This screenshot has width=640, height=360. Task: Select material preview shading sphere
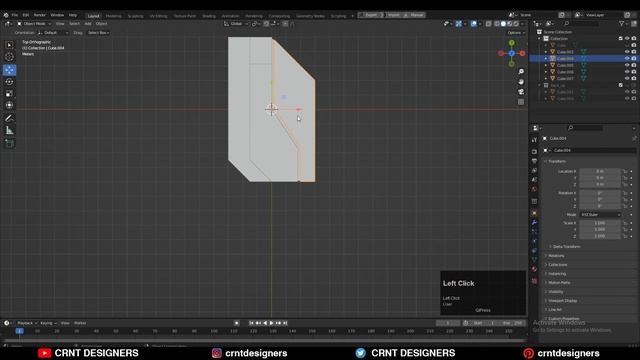point(509,24)
